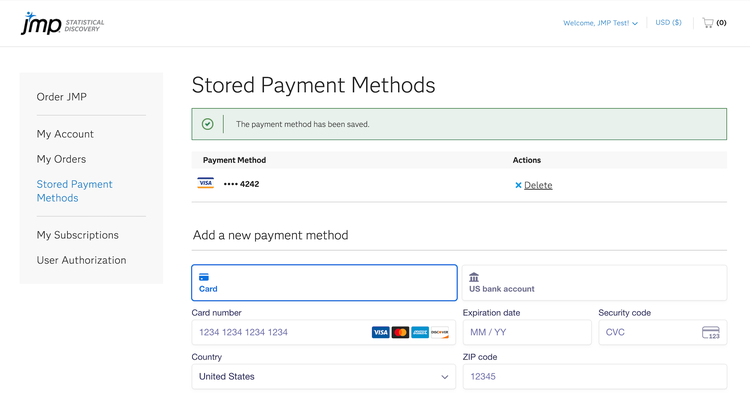Go to My Account in the sidebar
Screen dimensions: 750x414
65,134
